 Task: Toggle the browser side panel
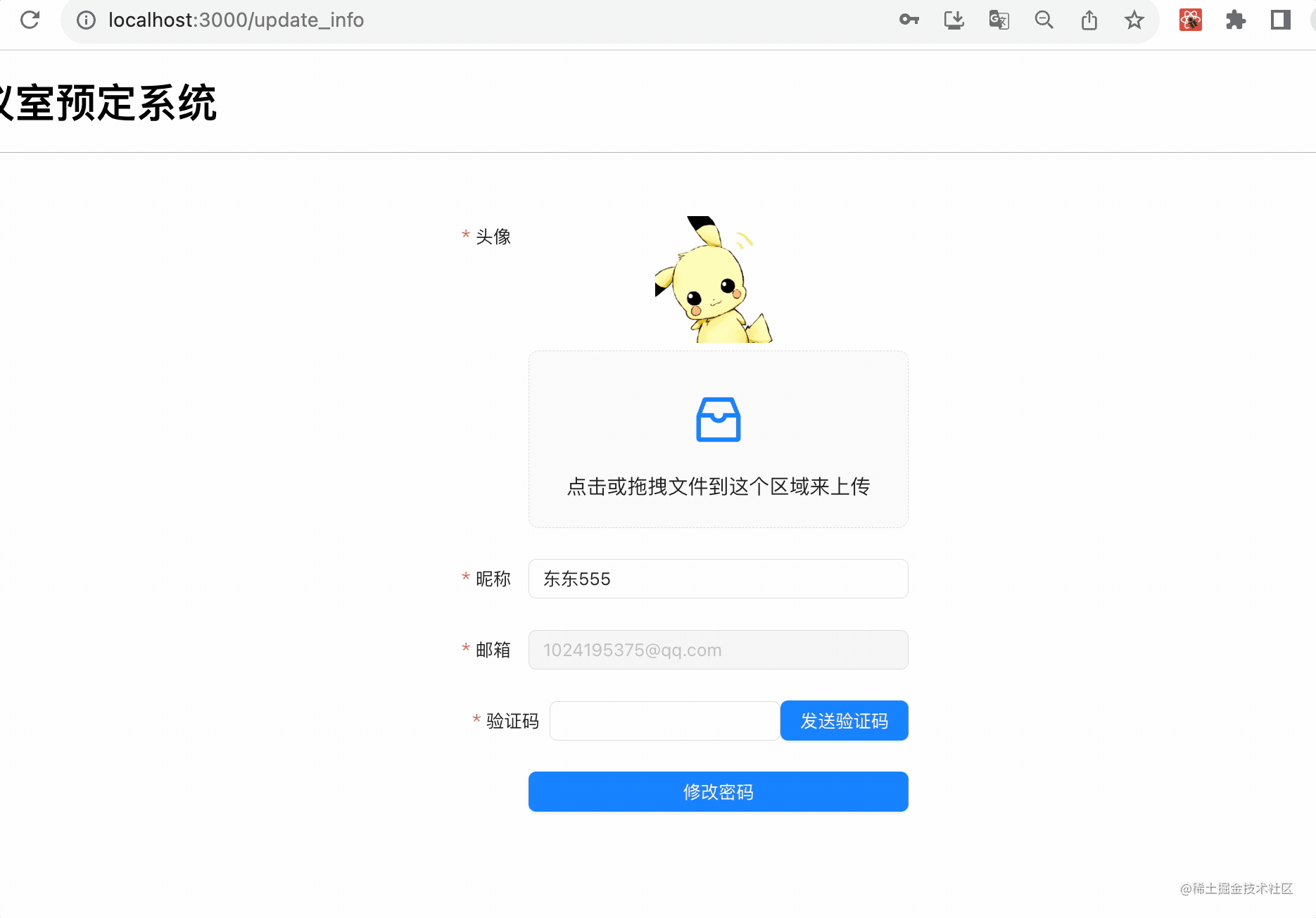click(x=1280, y=20)
